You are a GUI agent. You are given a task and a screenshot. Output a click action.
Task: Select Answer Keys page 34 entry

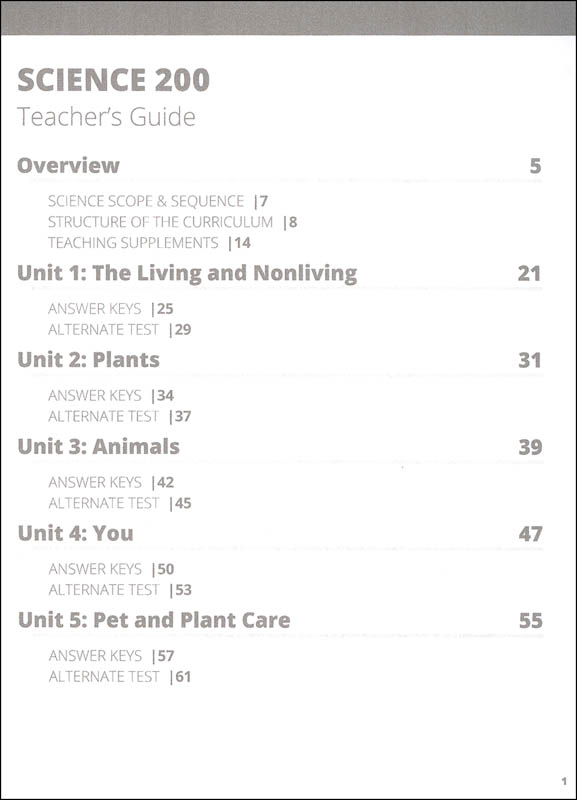point(111,395)
